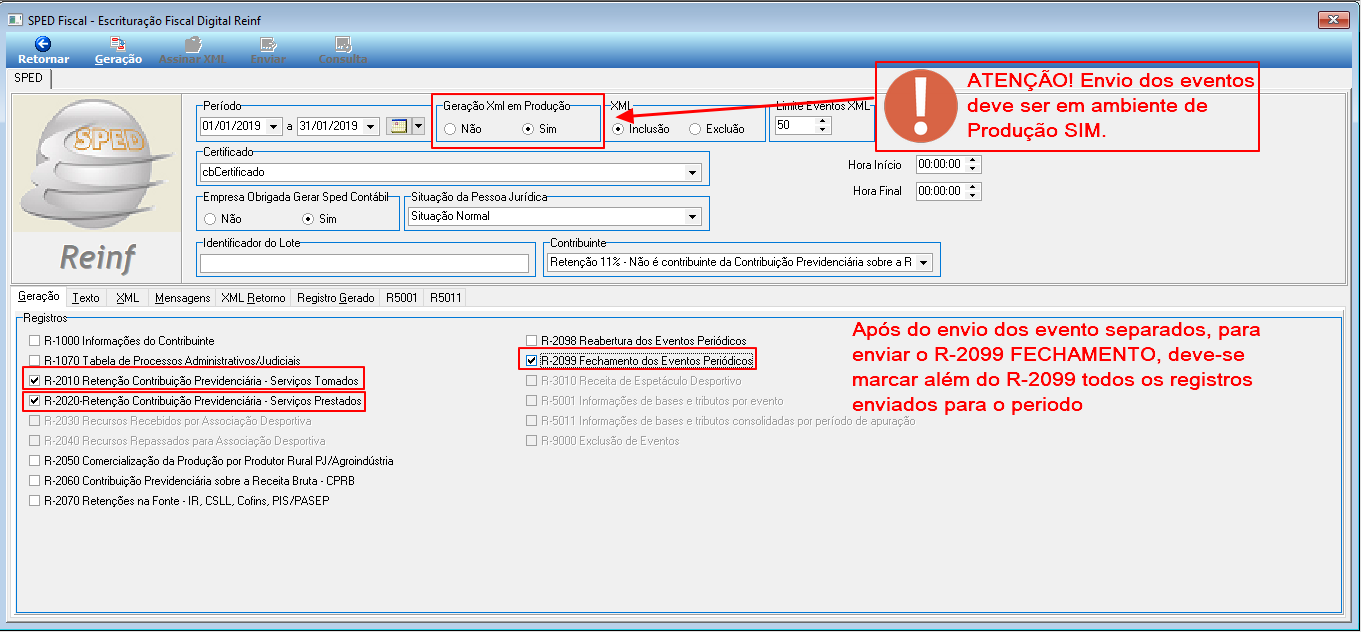This screenshot has height=632, width=1361.
Task: Select Sim for Geração Xml em Produção
Action: coord(529,129)
